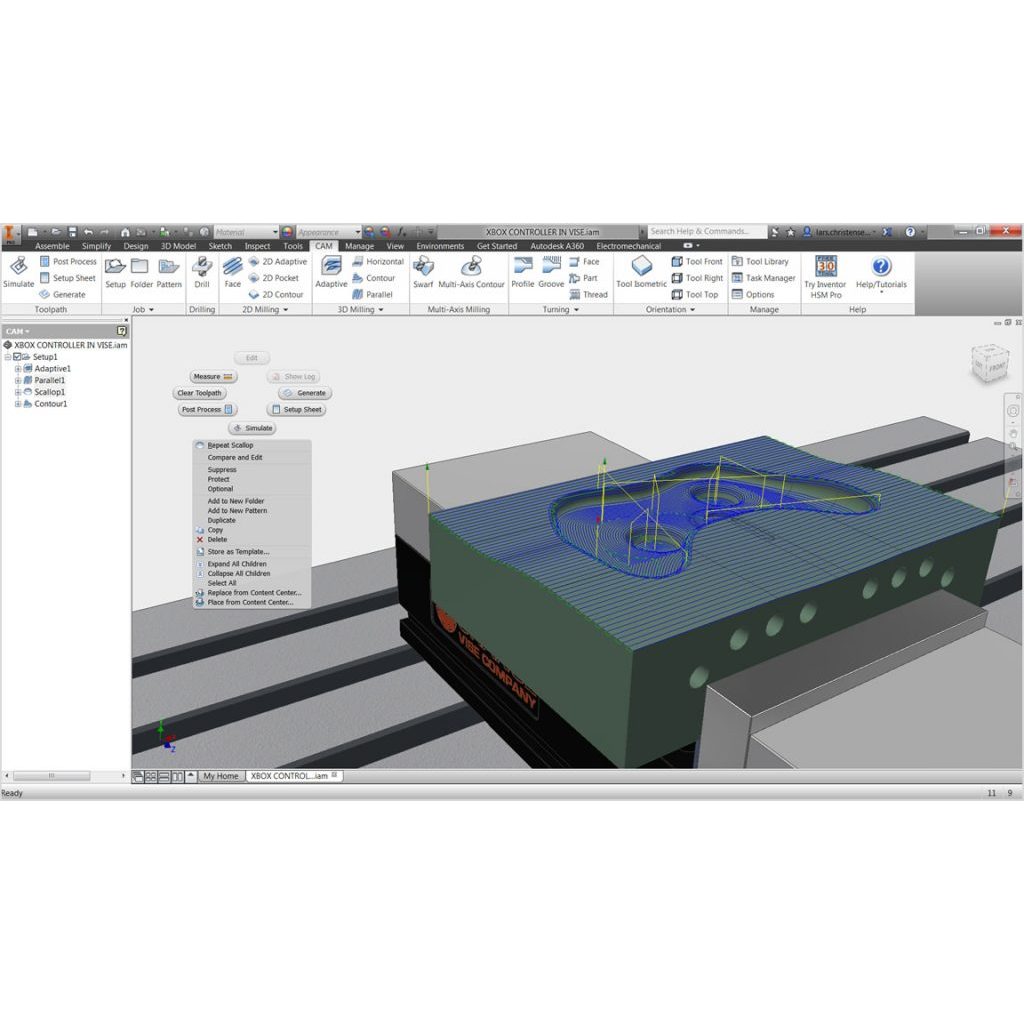Choose the 3D Contour strategy
The width and height of the screenshot is (1024, 1024).
tap(374, 278)
